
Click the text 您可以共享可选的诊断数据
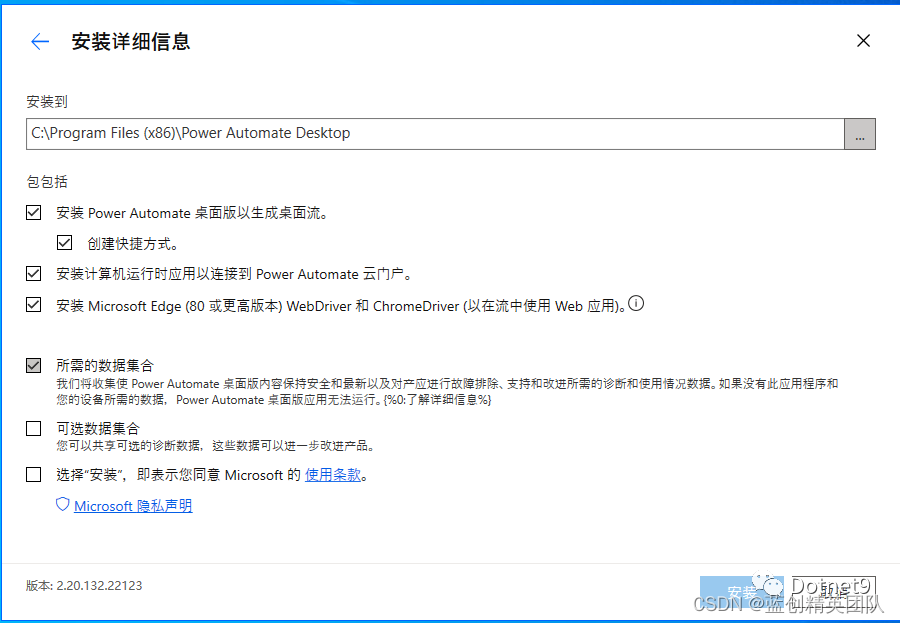(x=129, y=446)
